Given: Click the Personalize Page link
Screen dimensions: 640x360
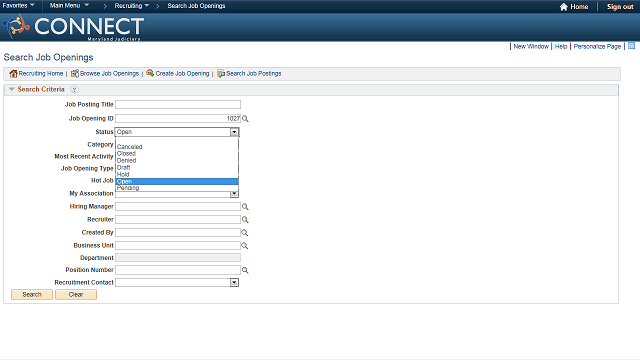Looking at the screenshot, I should (597, 47).
